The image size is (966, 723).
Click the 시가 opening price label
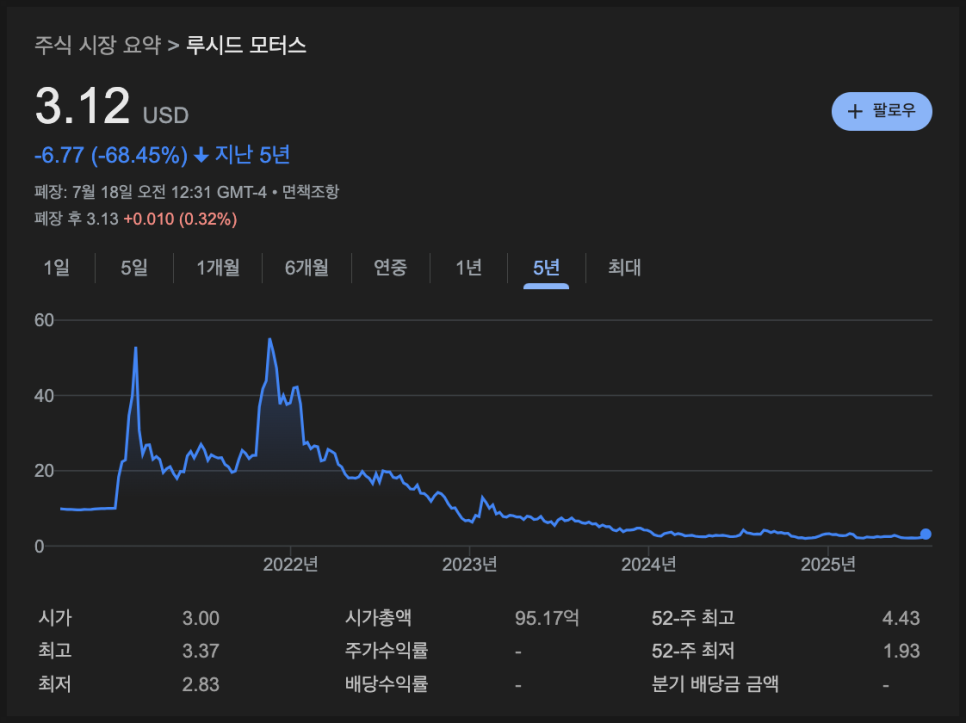(x=55, y=618)
